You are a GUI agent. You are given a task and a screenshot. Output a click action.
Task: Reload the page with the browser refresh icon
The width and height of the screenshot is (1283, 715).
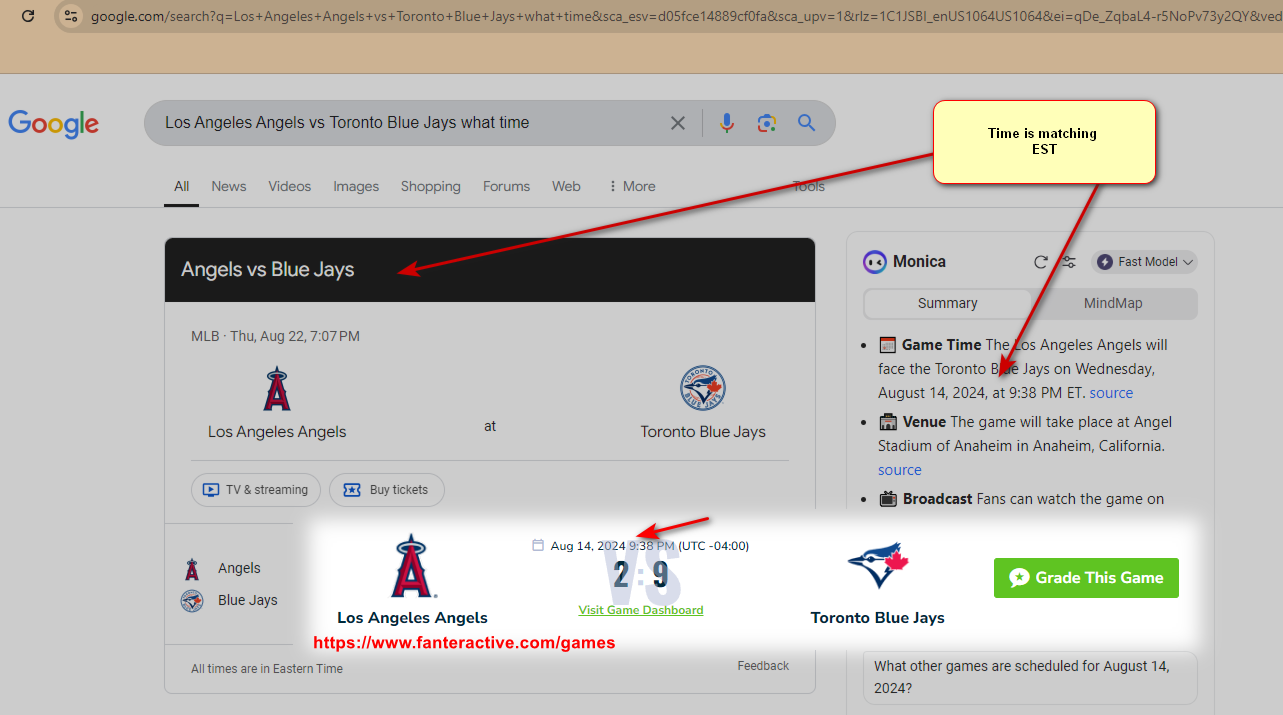point(28,16)
